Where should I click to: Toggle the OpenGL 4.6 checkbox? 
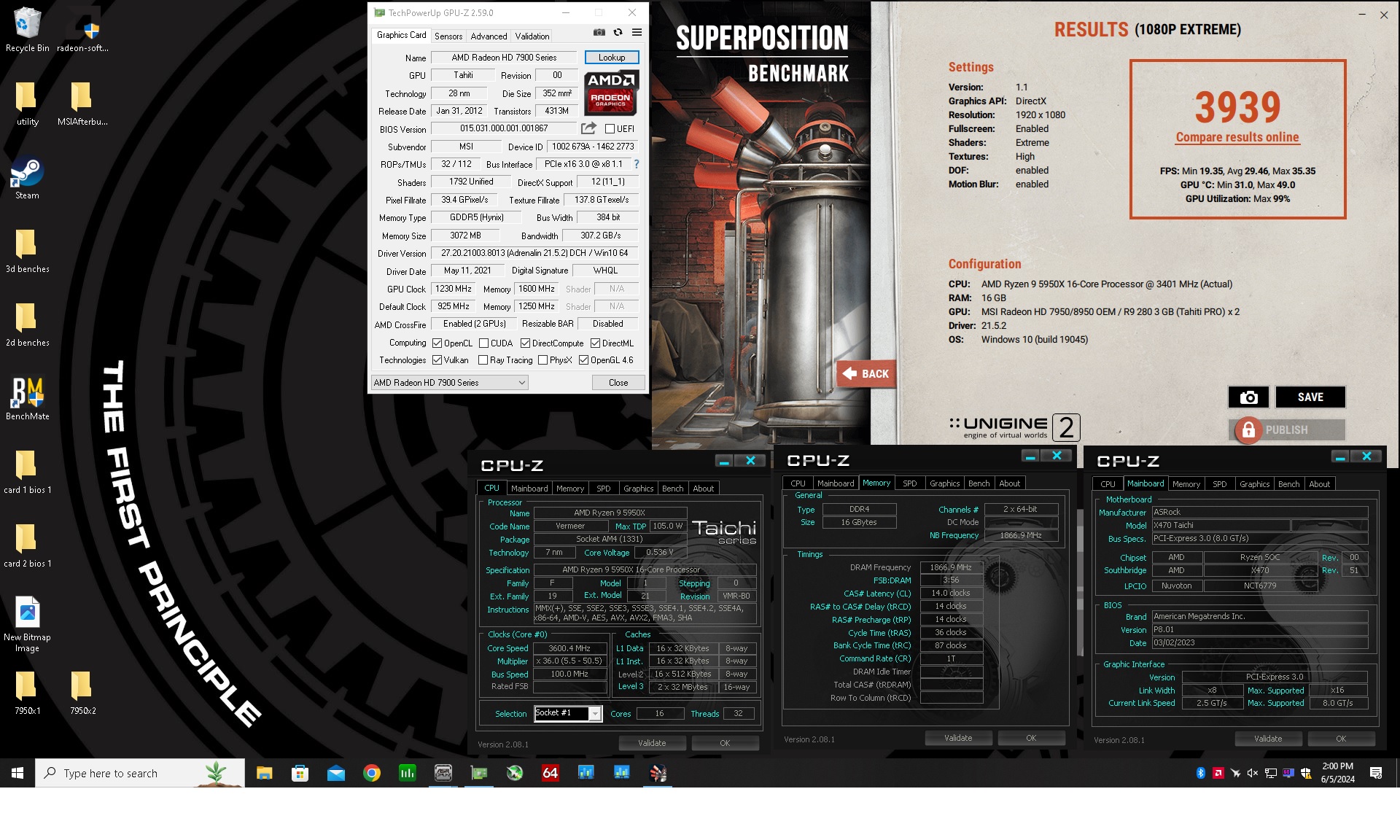pos(583,360)
